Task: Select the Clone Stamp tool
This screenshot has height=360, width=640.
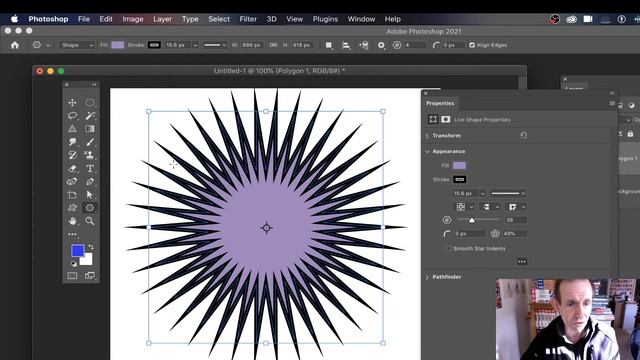Action: tap(90, 155)
